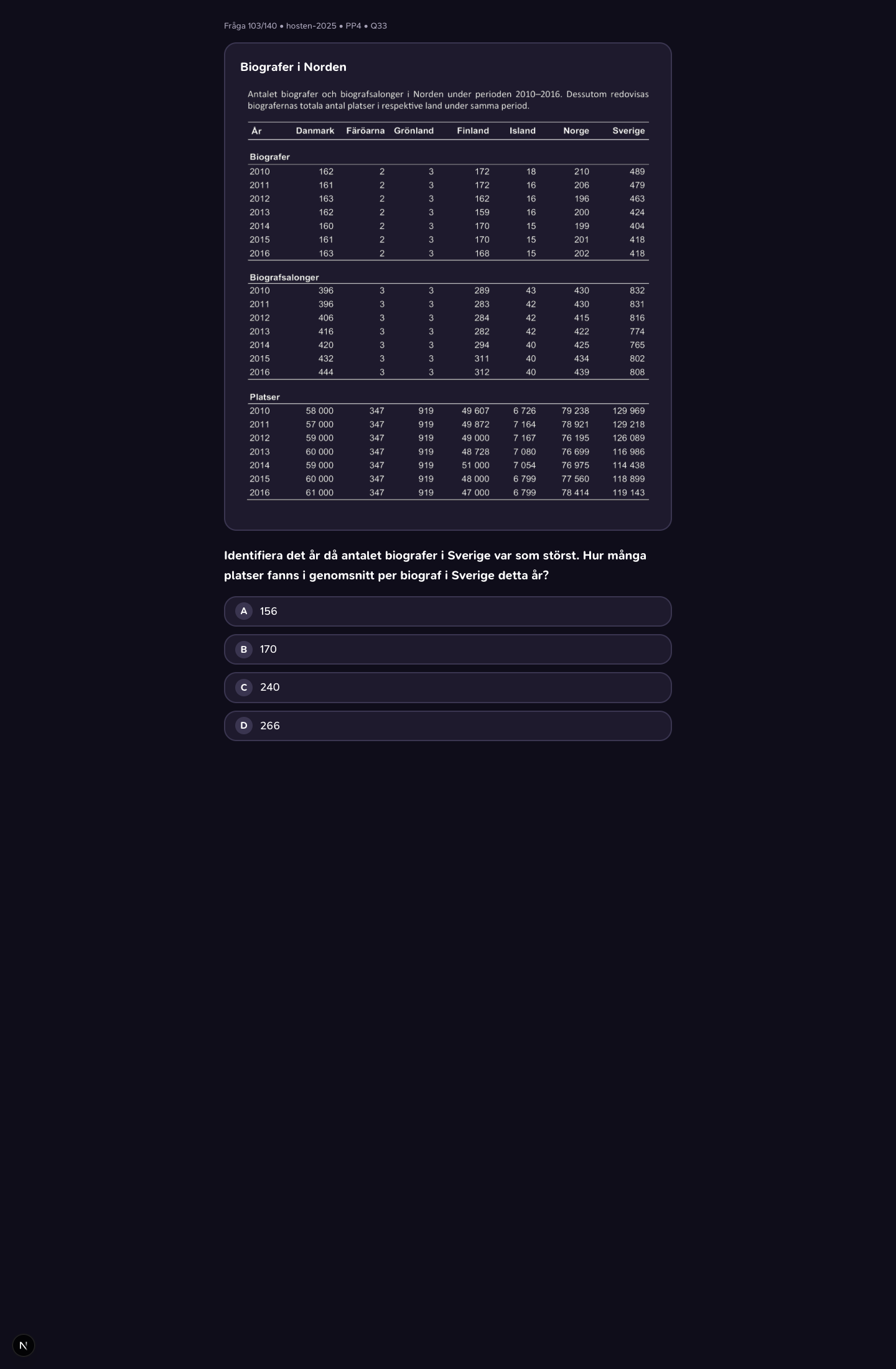Pick answer option C showing 240
Screen dimensions: 896x1369
[447, 687]
